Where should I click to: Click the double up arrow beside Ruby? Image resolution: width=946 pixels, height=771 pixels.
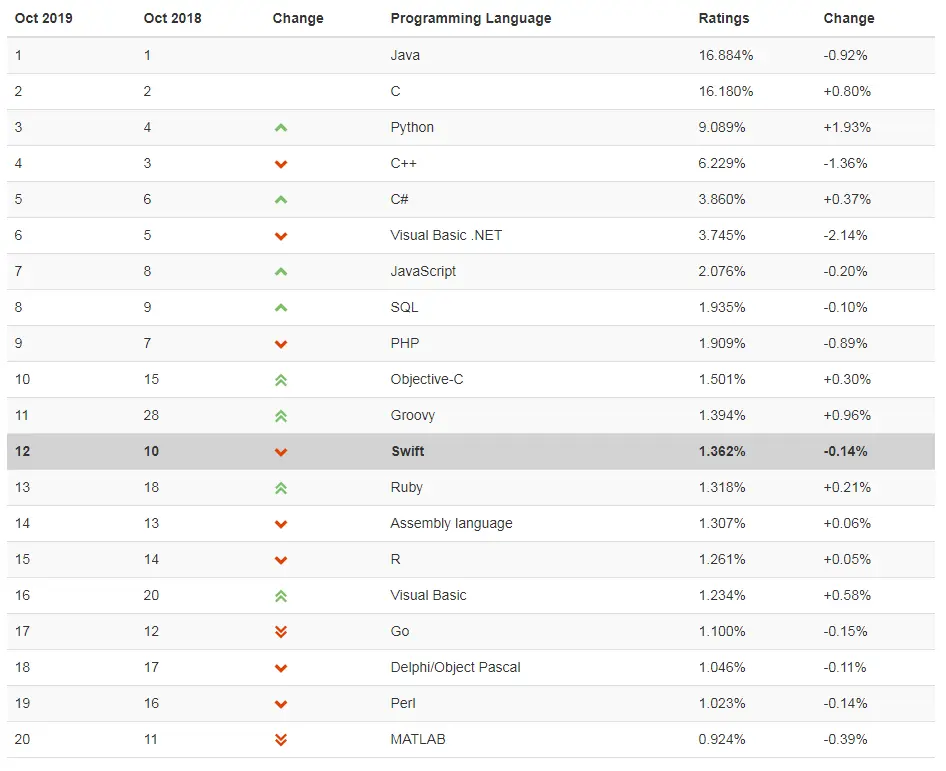[x=281, y=488]
